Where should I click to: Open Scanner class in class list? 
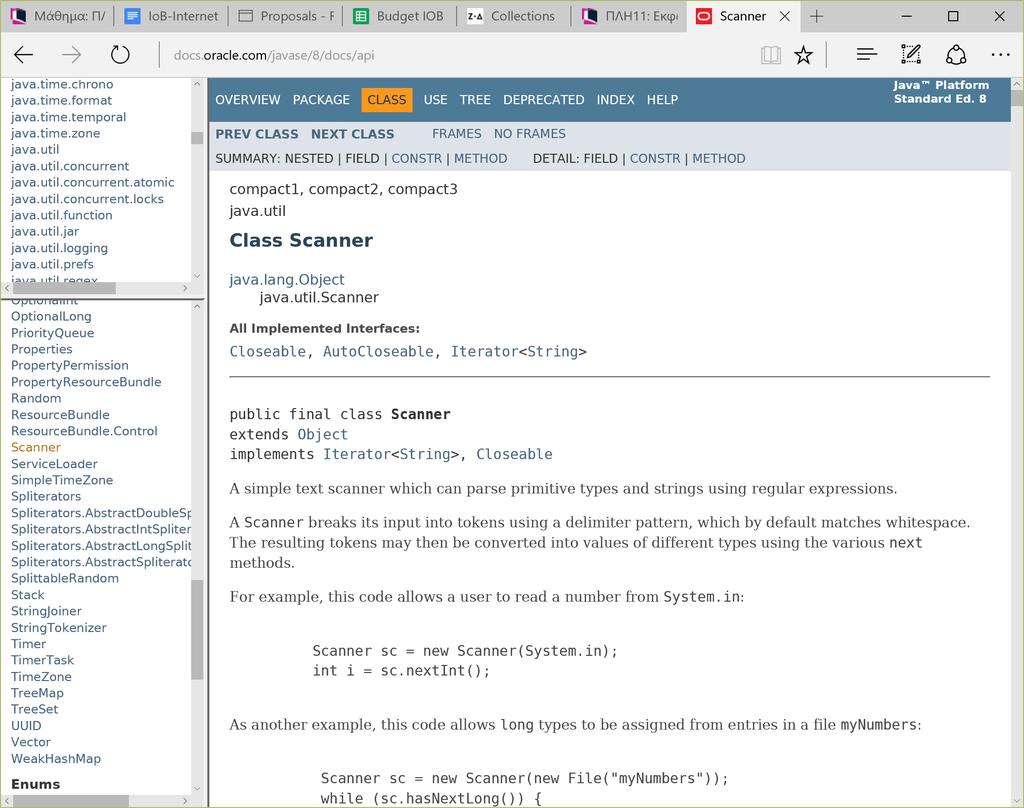[35, 447]
